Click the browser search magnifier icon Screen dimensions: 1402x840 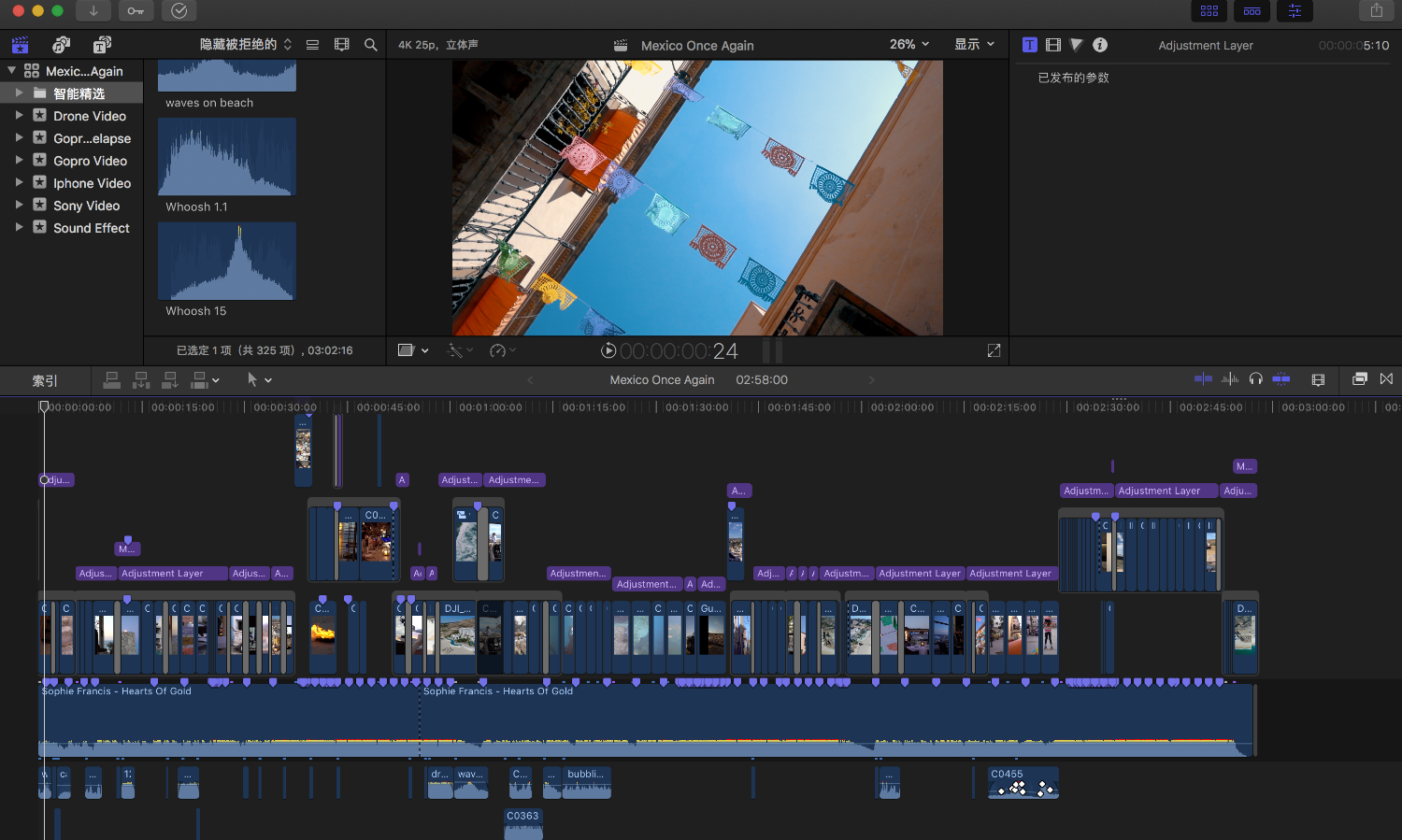(371, 45)
